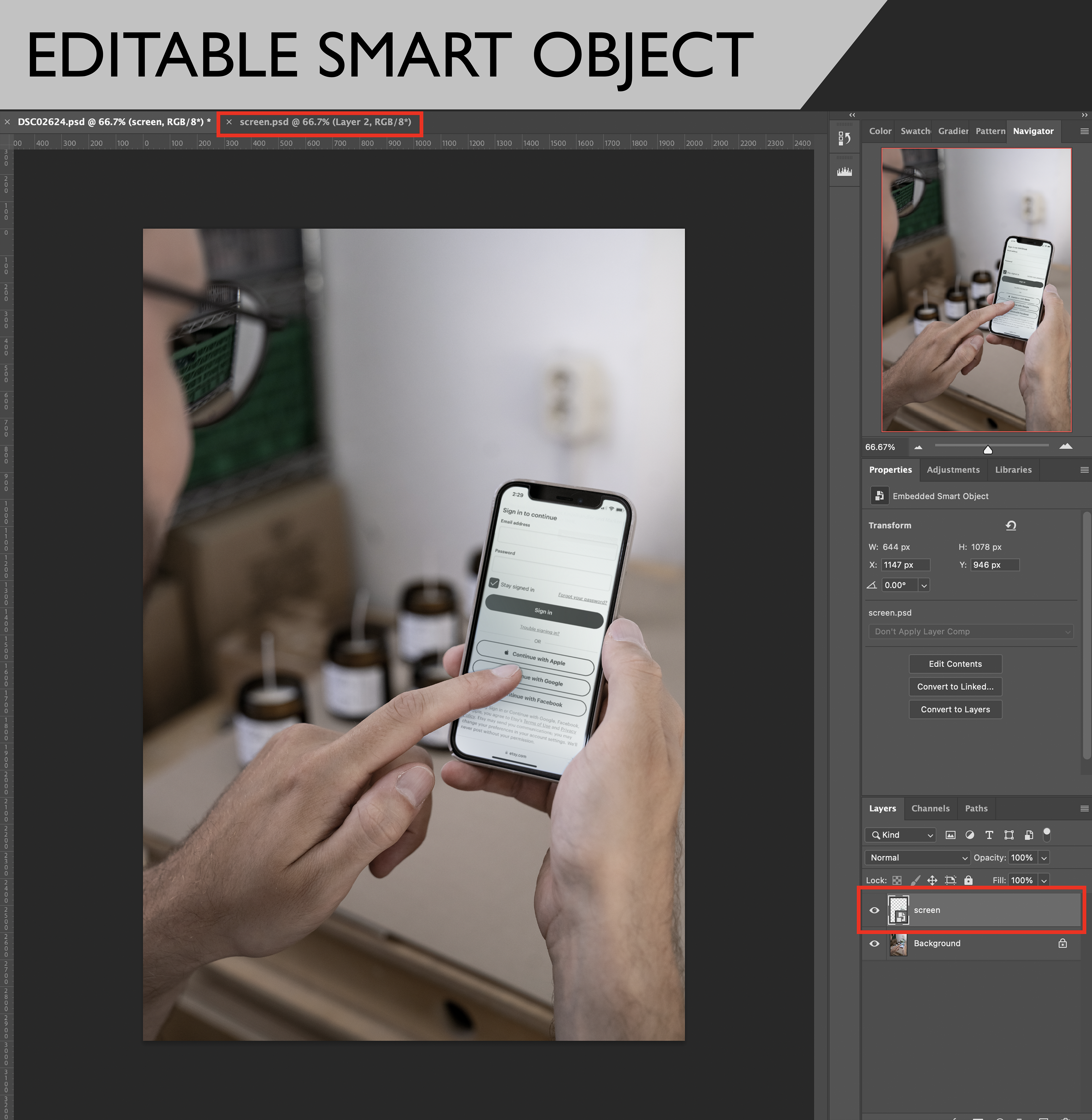Switch to the Channels tab

930,808
